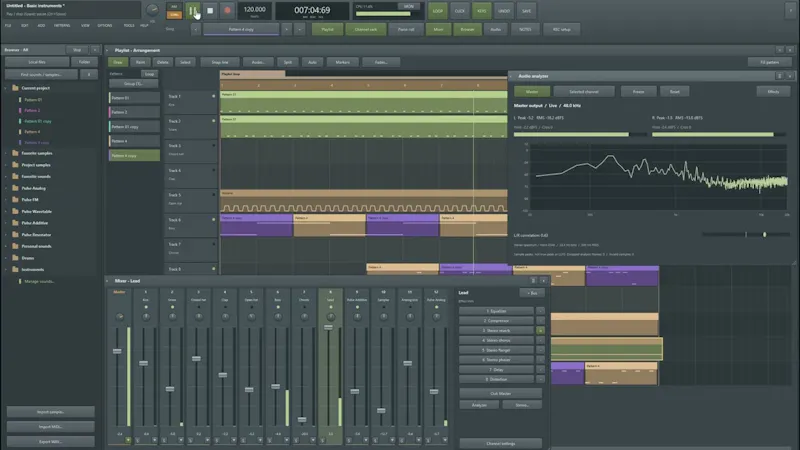
Task: Click the Lead channel pan knob
Action: [331, 317]
